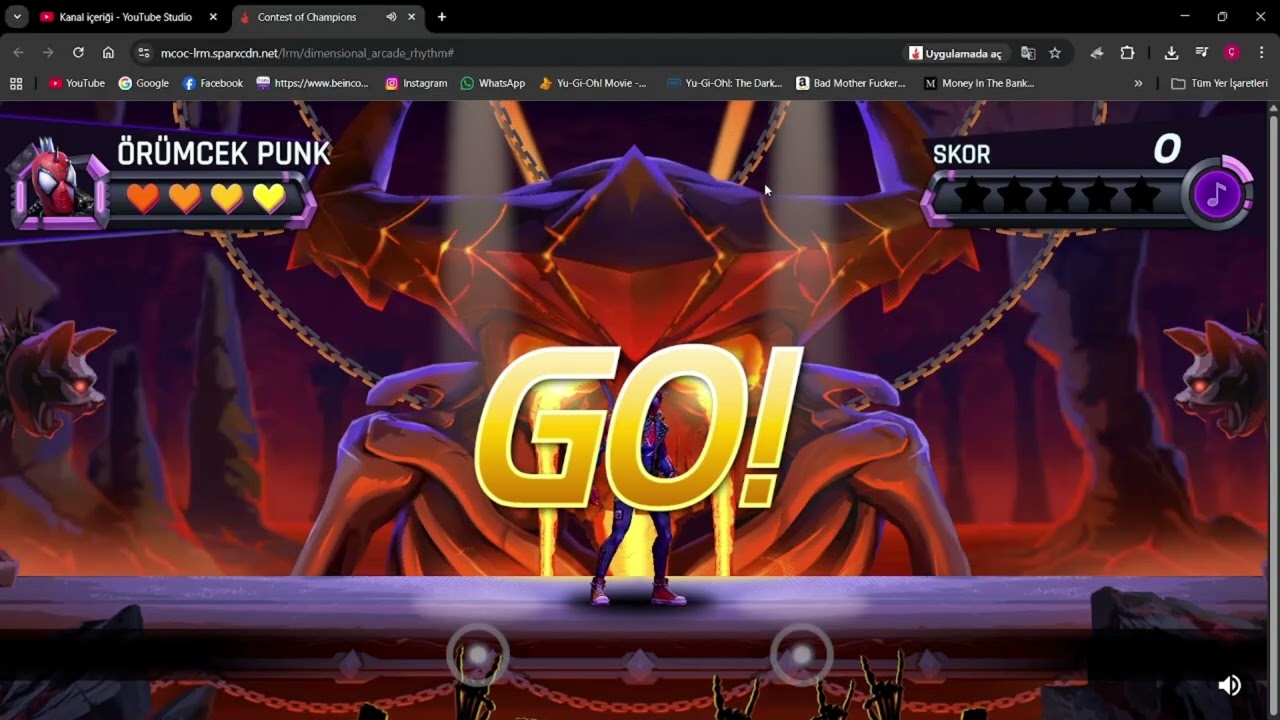
Task: Open the Instagram bookmark
Action: (x=416, y=83)
